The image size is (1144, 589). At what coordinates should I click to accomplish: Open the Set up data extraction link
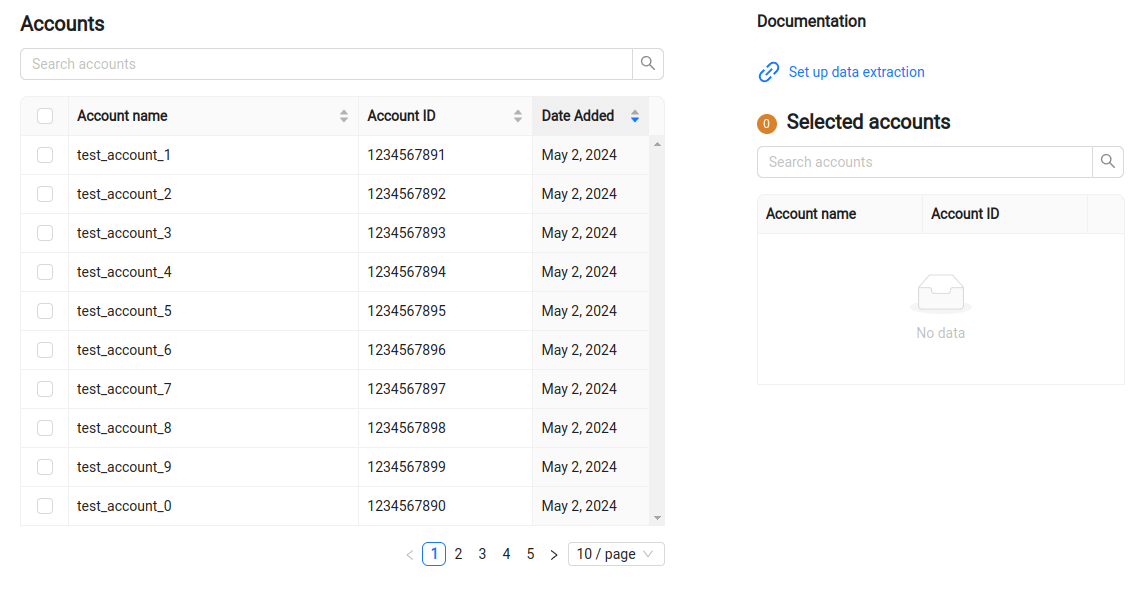(x=856, y=72)
